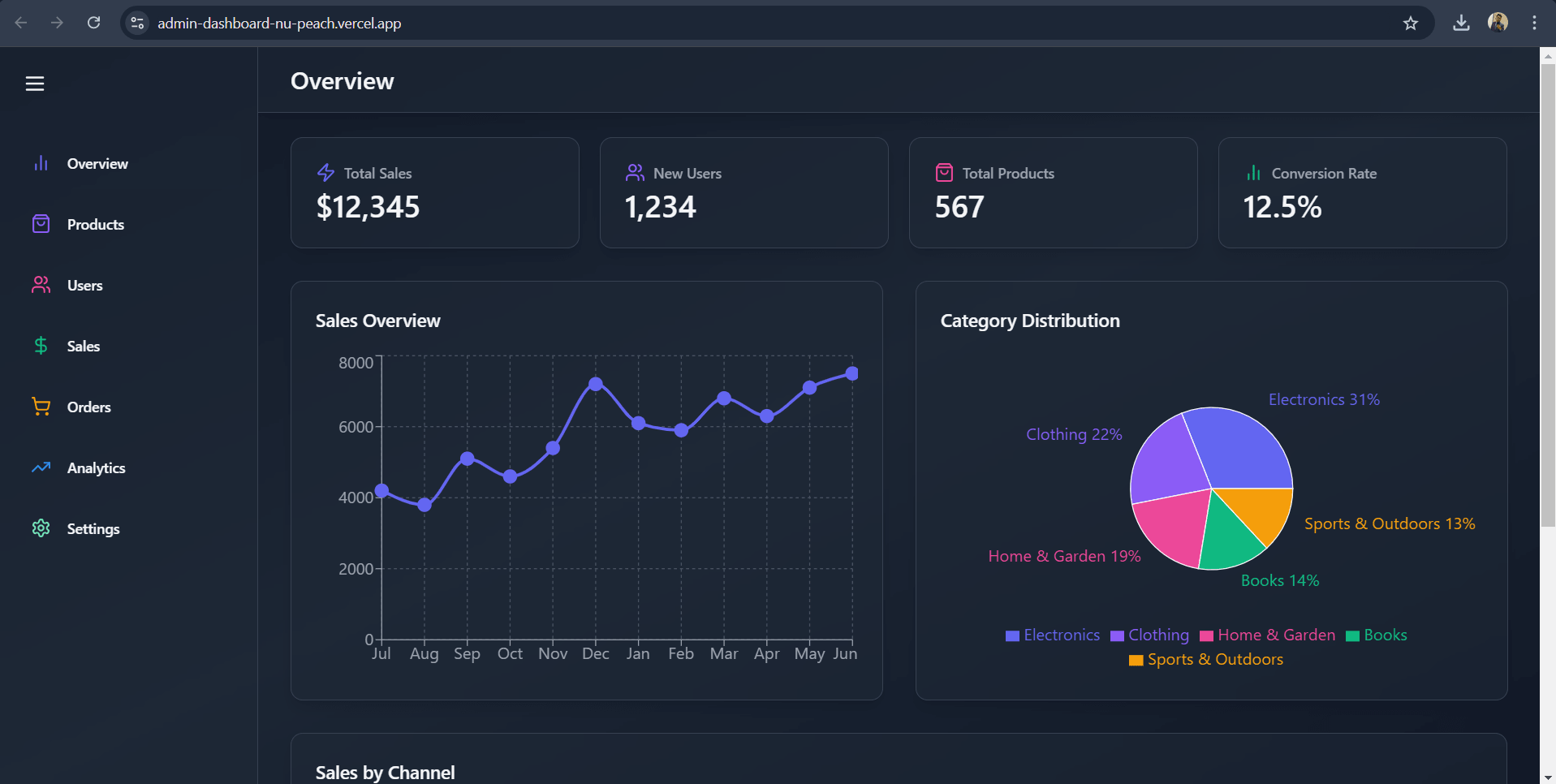Open the browser three-dot menu

1534,23
